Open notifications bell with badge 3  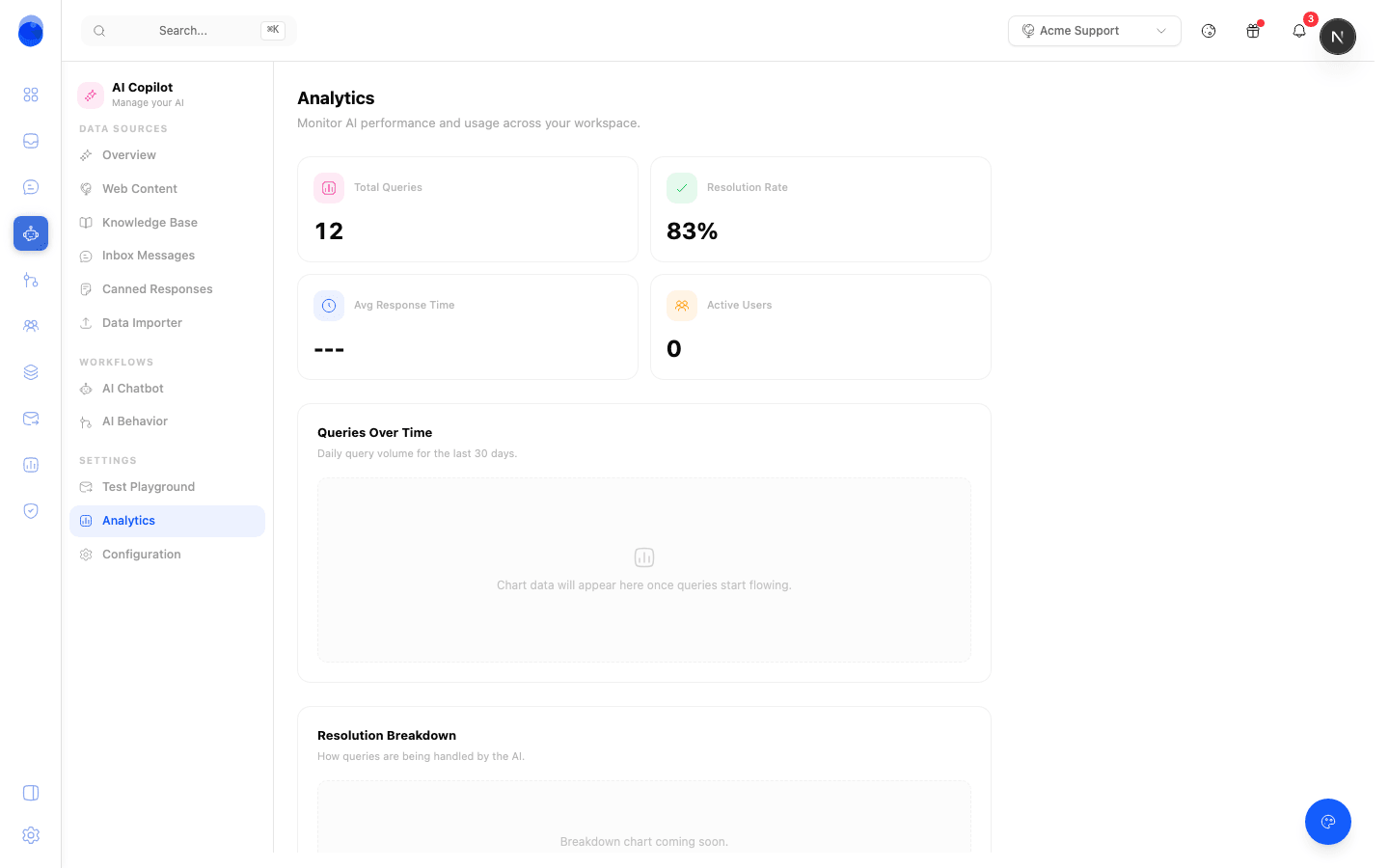click(1299, 31)
